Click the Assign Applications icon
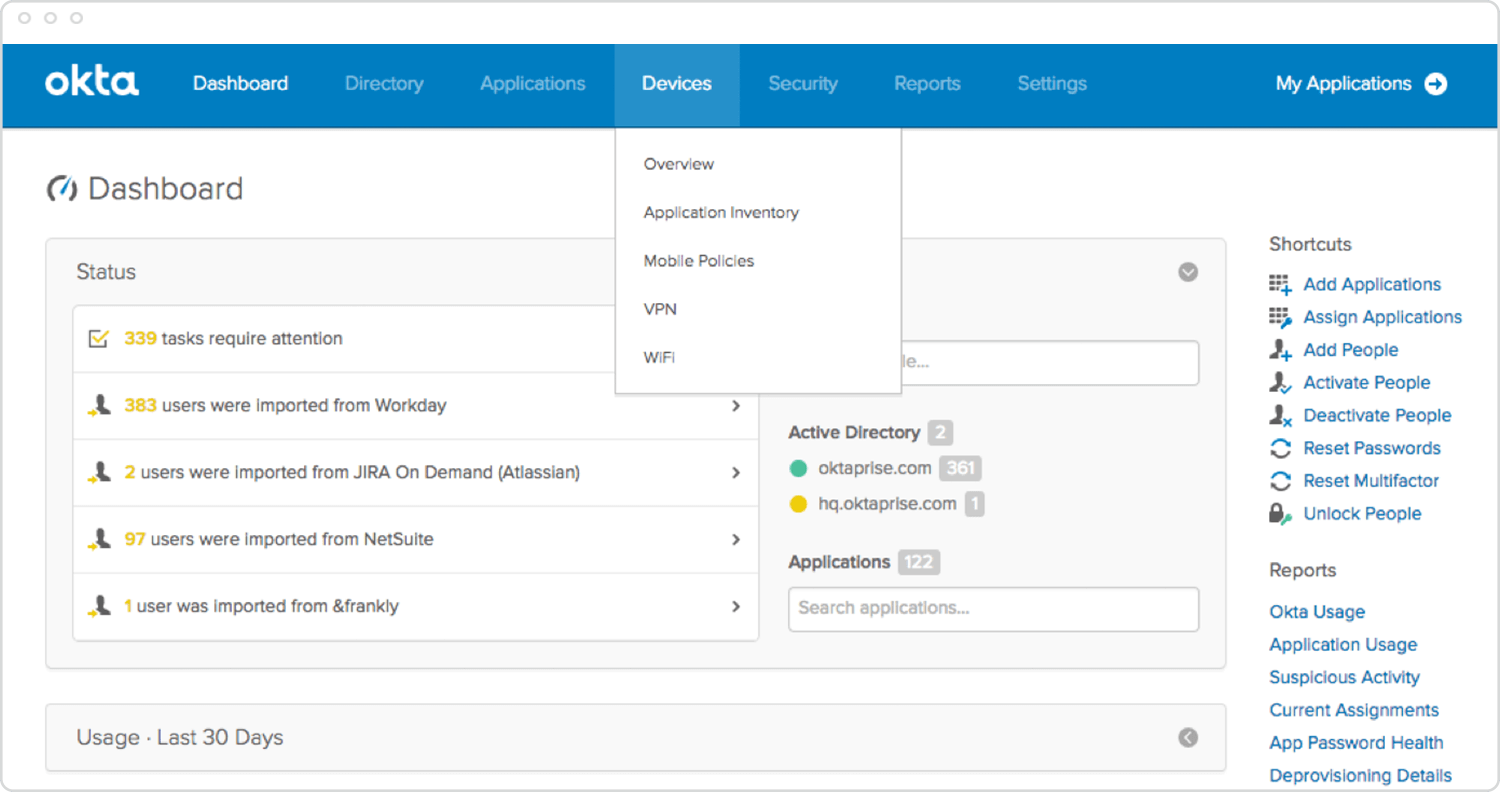1500x792 pixels. [x=1280, y=318]
